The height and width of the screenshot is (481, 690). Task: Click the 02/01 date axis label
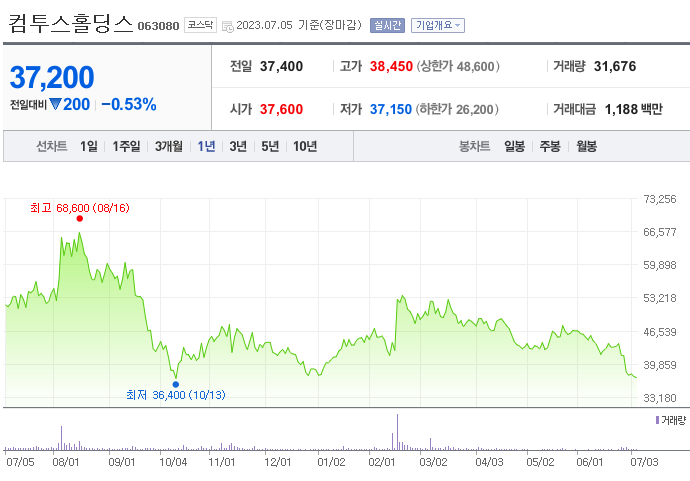click(x=382, y=462)
